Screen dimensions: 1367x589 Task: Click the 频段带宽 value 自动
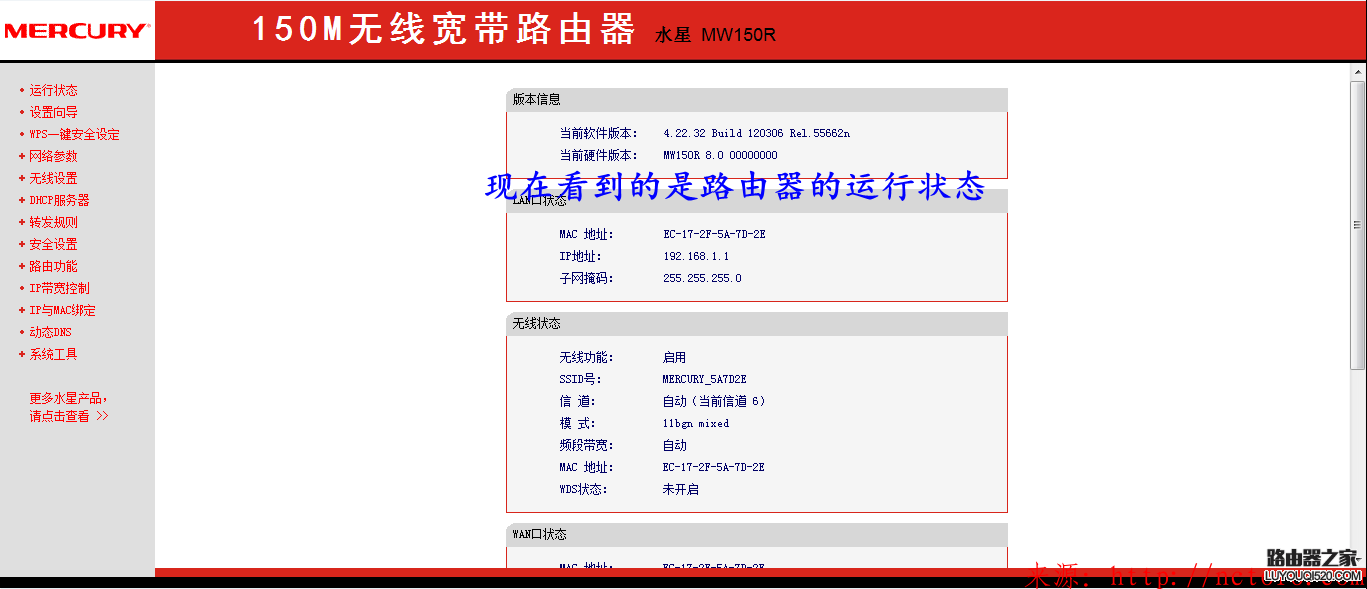click(x=675, y=445)
